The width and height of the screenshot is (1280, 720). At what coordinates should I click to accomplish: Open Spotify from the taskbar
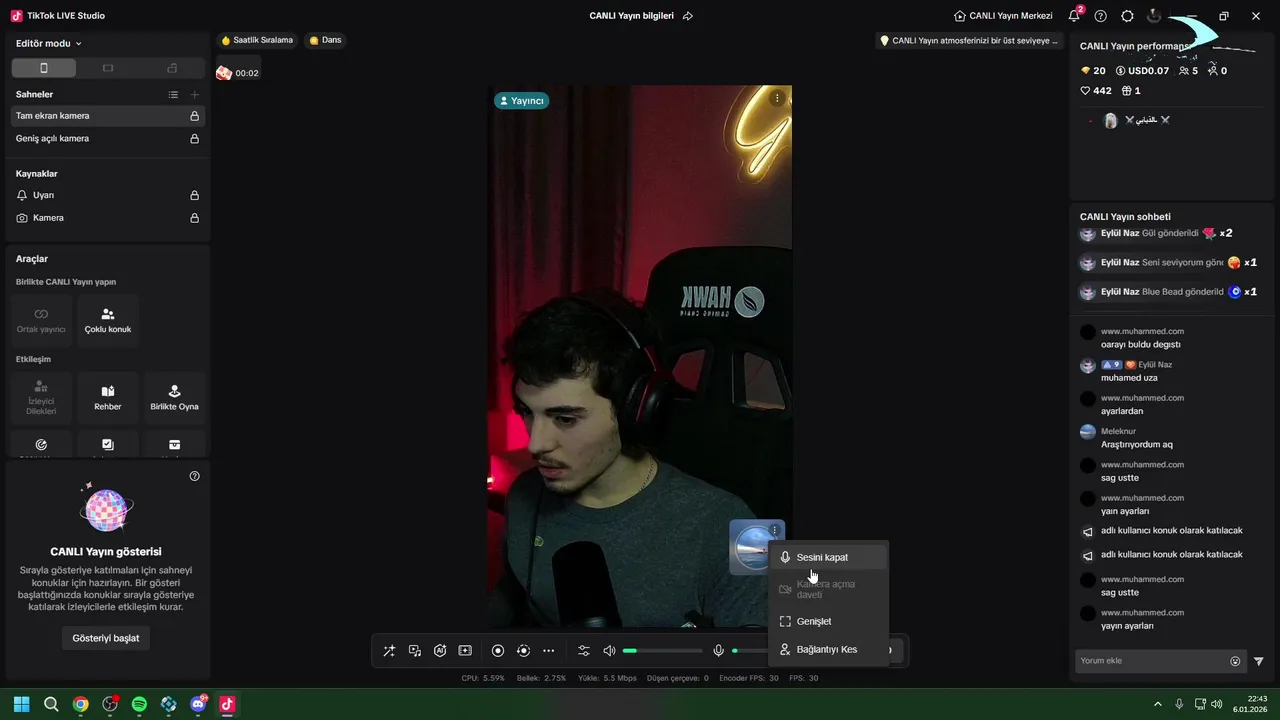(139, 704)
